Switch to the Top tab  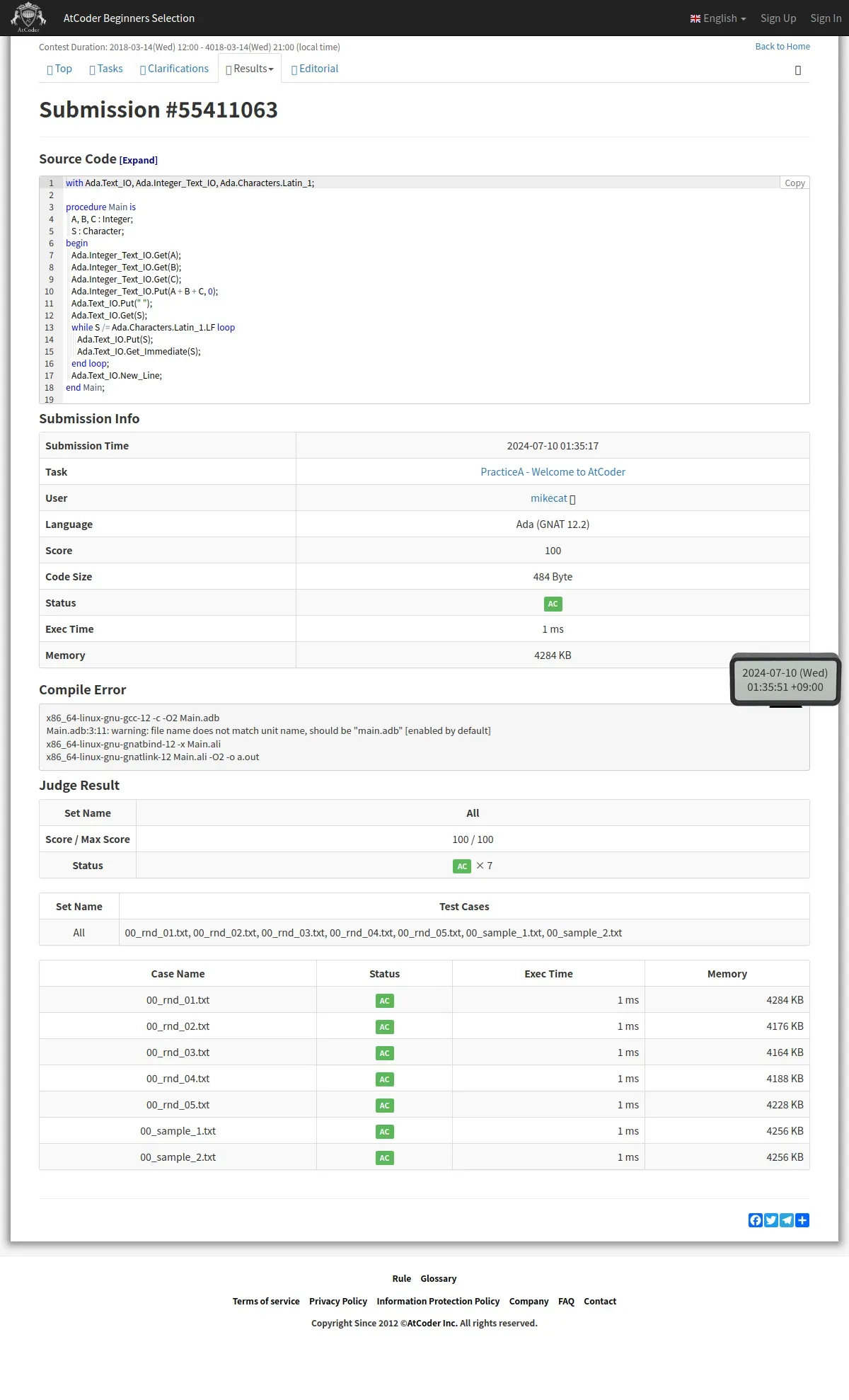[59, 69]
